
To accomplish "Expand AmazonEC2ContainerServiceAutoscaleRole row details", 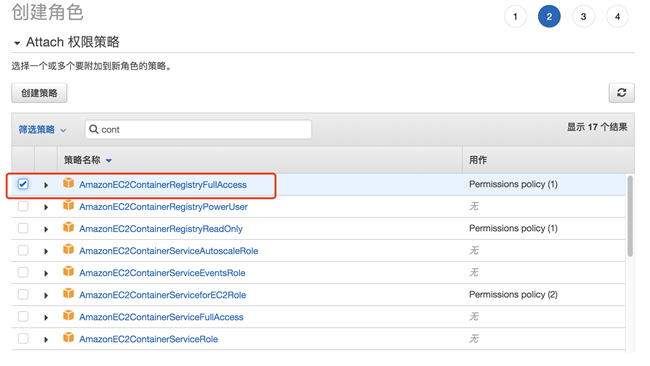I will 46,251.
